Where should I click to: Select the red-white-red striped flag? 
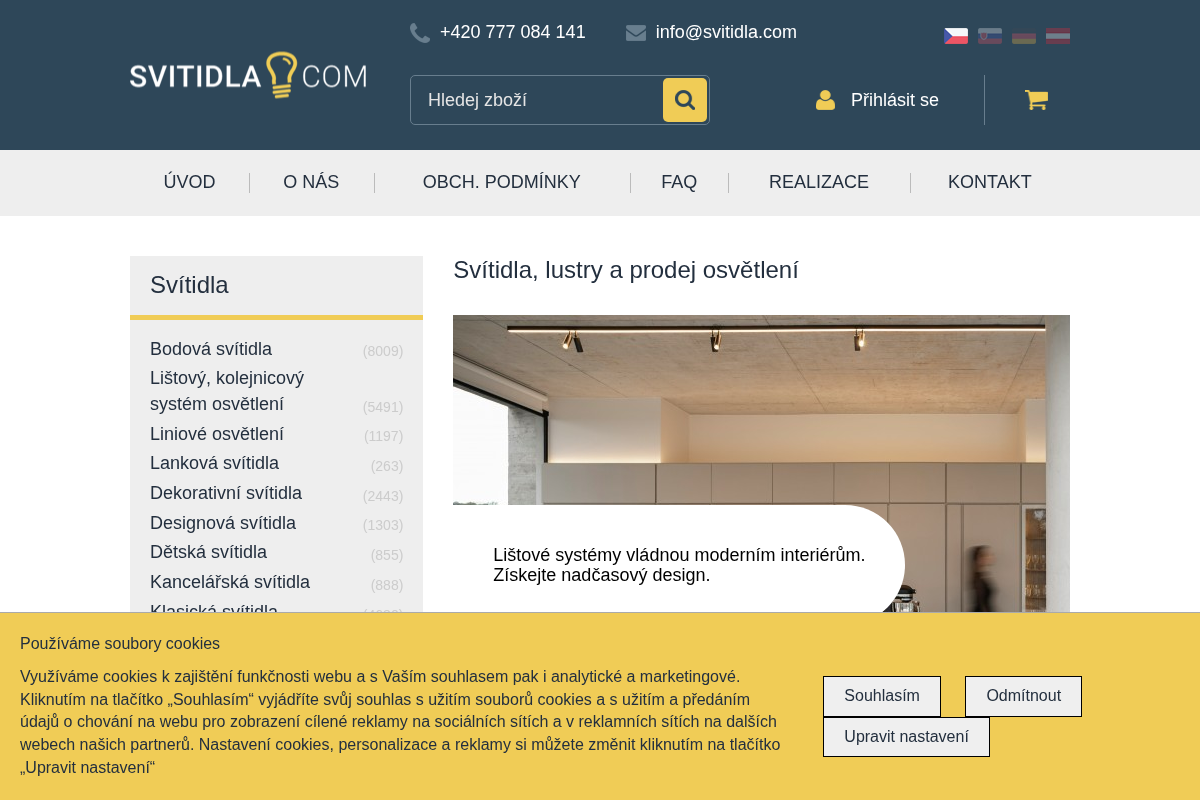coord(1058,36)
